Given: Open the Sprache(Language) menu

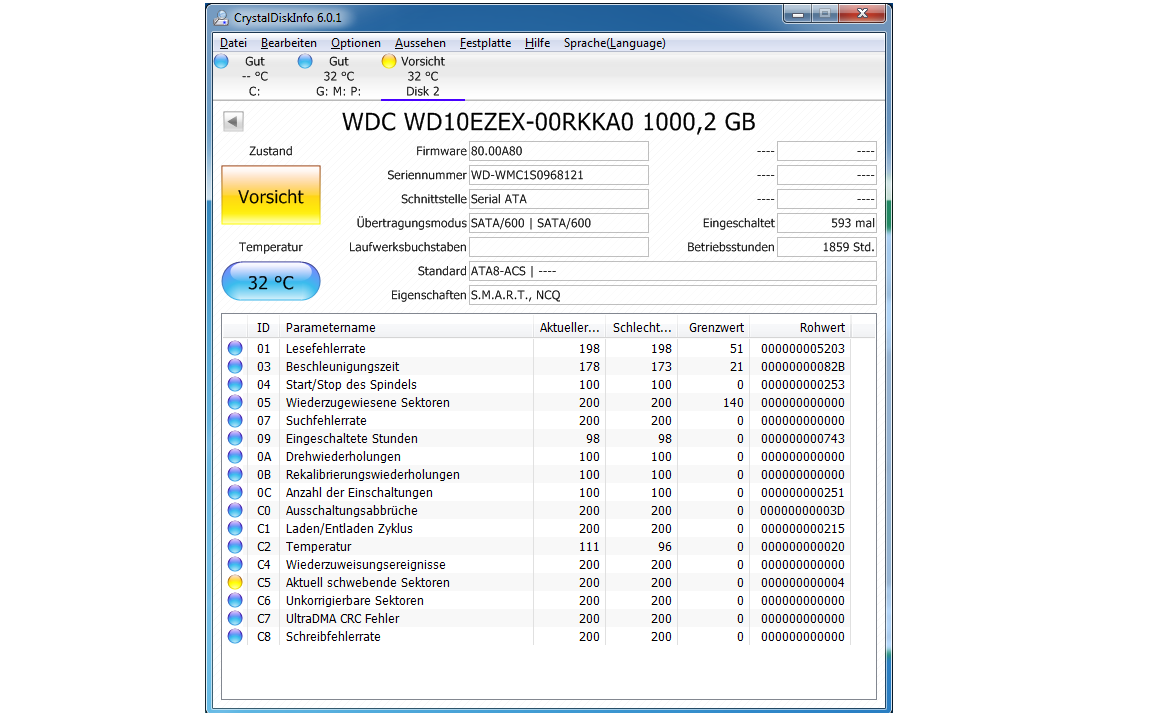Looking at the screenshot, I should pyautogui.click(x=615, y=43).
